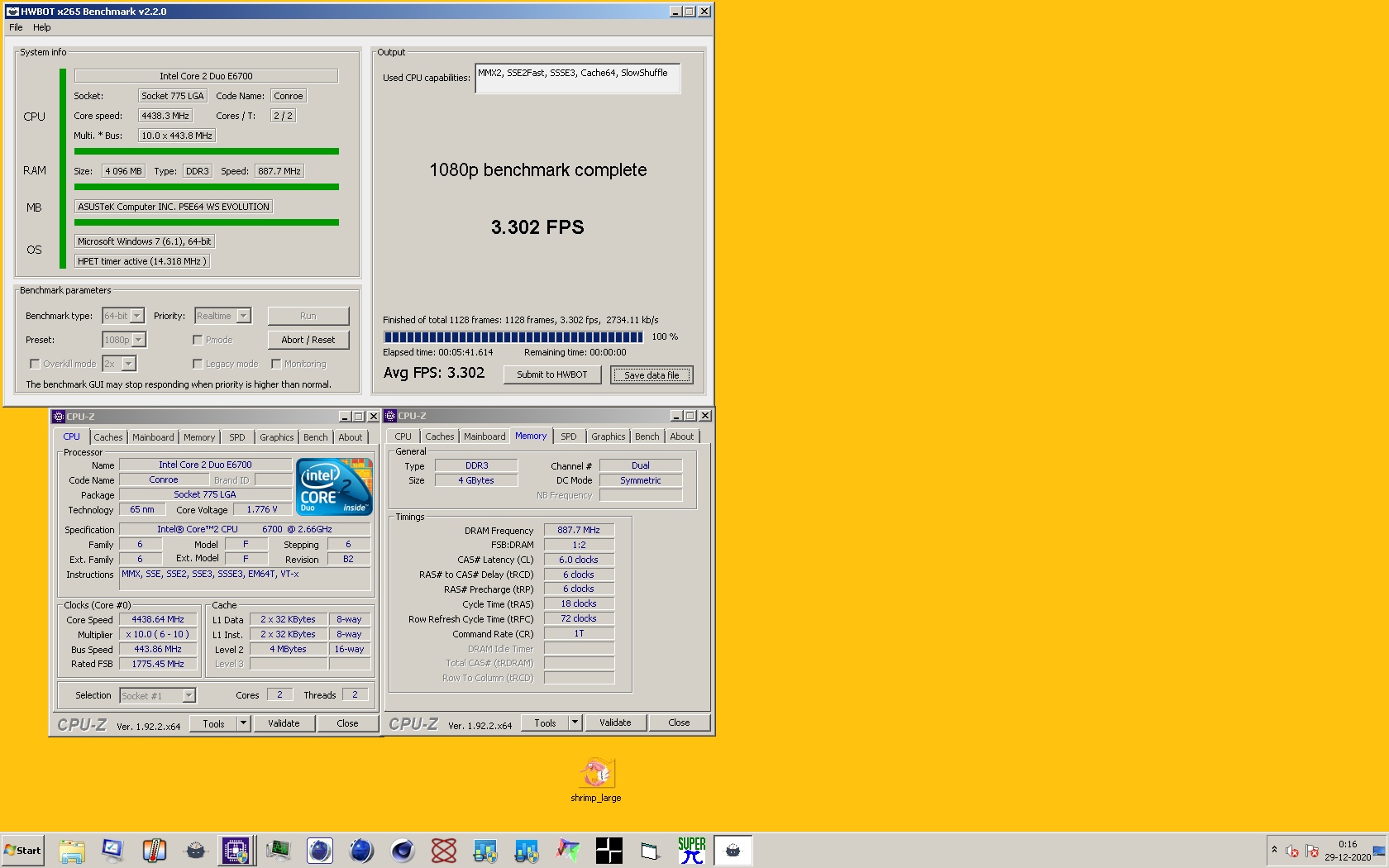Click the muted volume tray icon

pos(1292,851)
